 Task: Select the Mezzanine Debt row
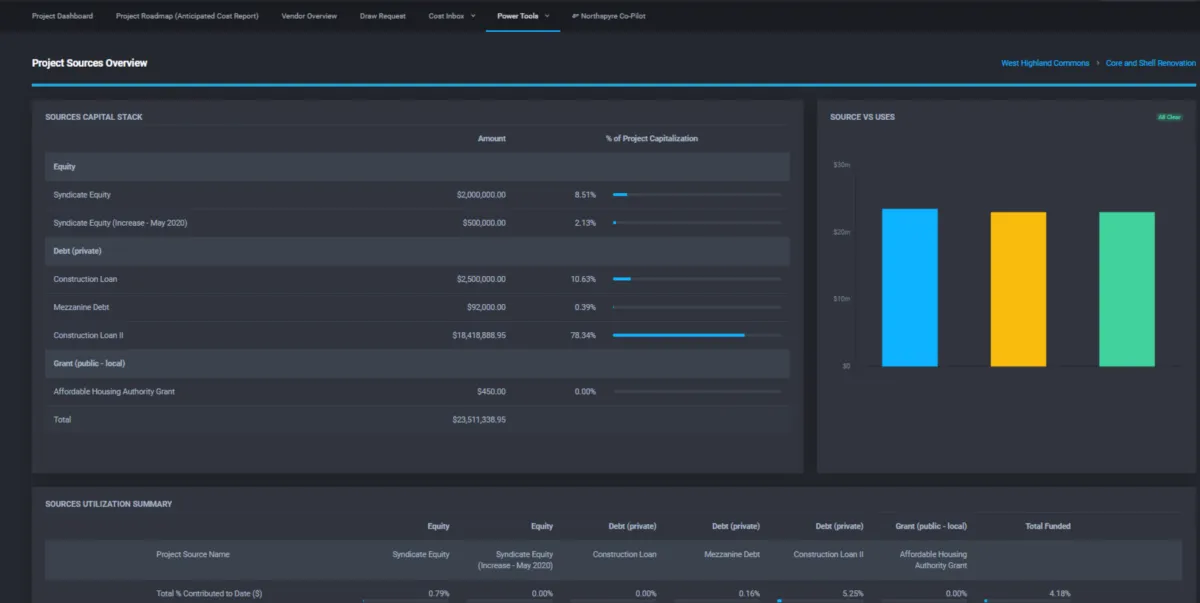[x=82, y=307]
